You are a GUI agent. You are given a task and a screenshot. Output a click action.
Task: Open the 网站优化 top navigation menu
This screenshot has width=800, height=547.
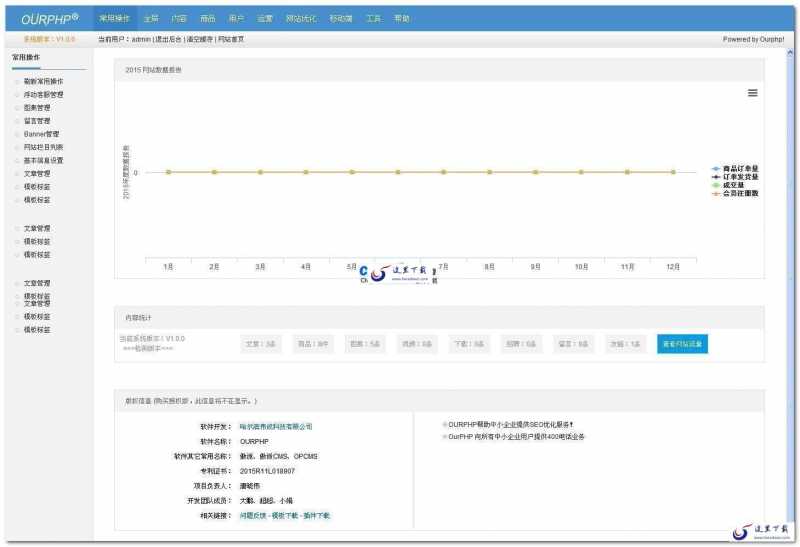click(301, 18)
